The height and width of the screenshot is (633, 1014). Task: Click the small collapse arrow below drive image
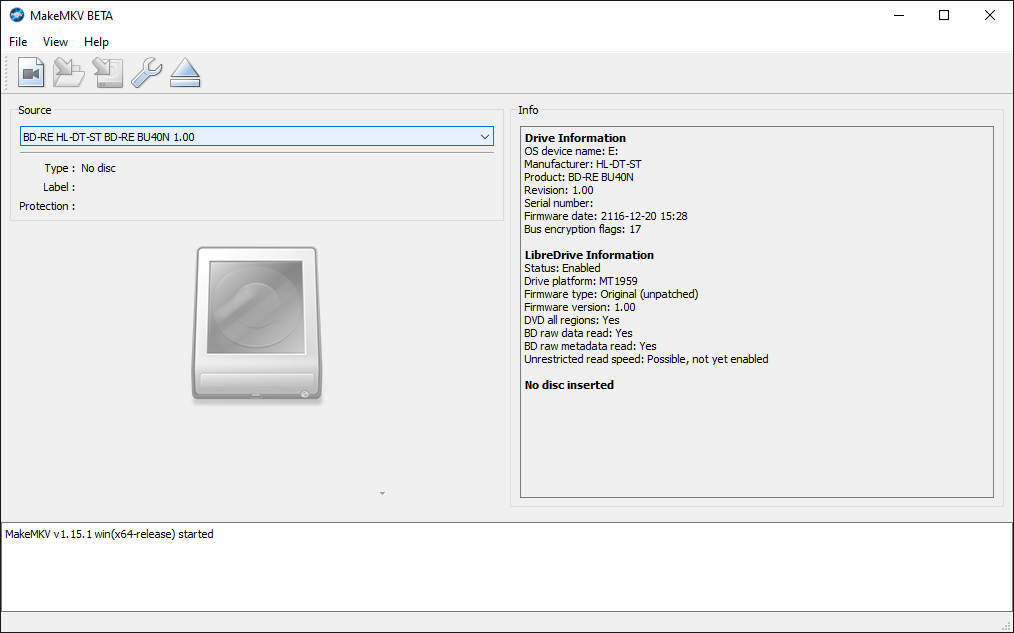click(382, 493)
